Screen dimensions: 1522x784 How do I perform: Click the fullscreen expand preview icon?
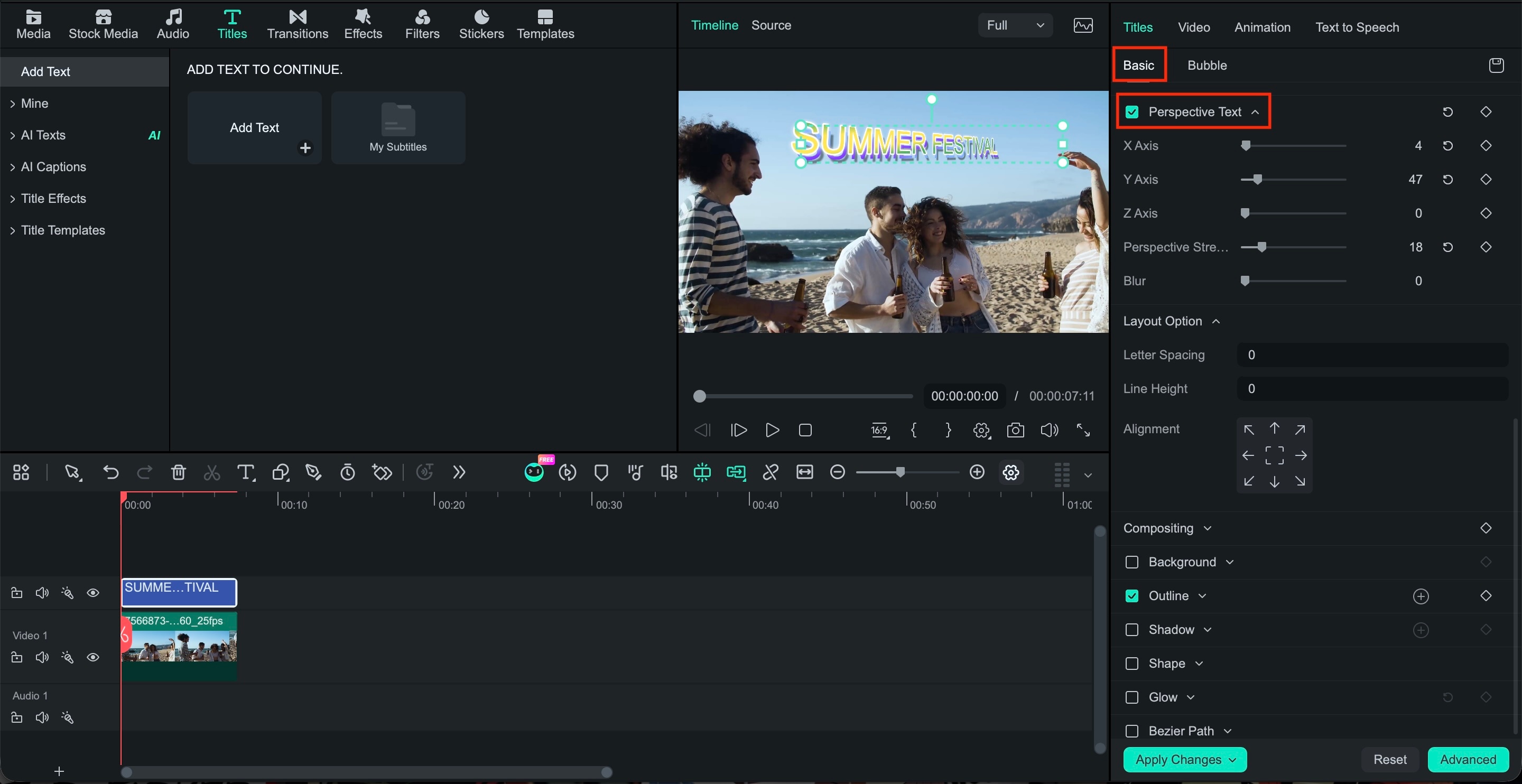coord(1083,430)
